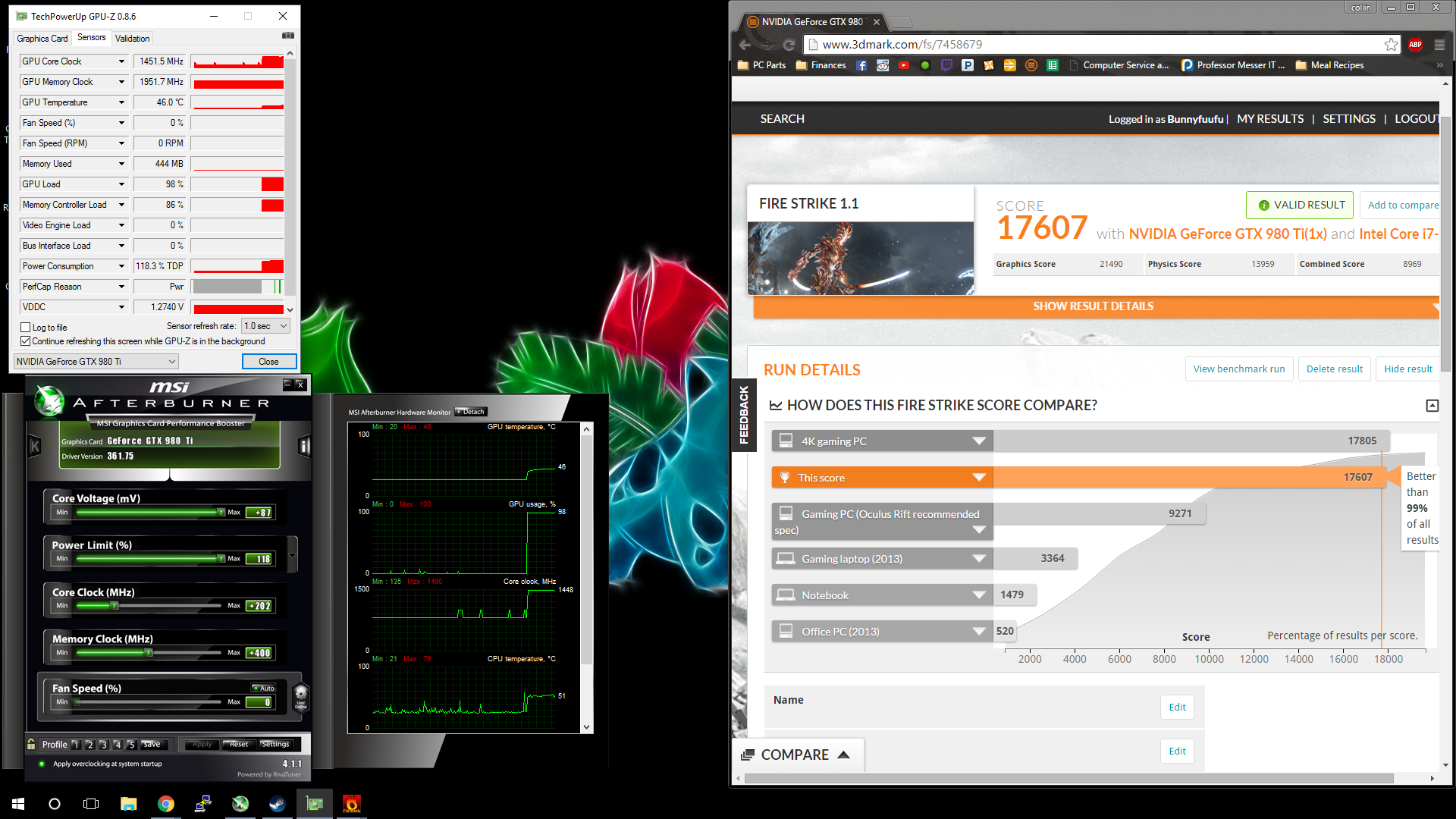1456x819 pixels.
Task: Open Adblock Plus extension icon
Action: (x=1415, y=45)
